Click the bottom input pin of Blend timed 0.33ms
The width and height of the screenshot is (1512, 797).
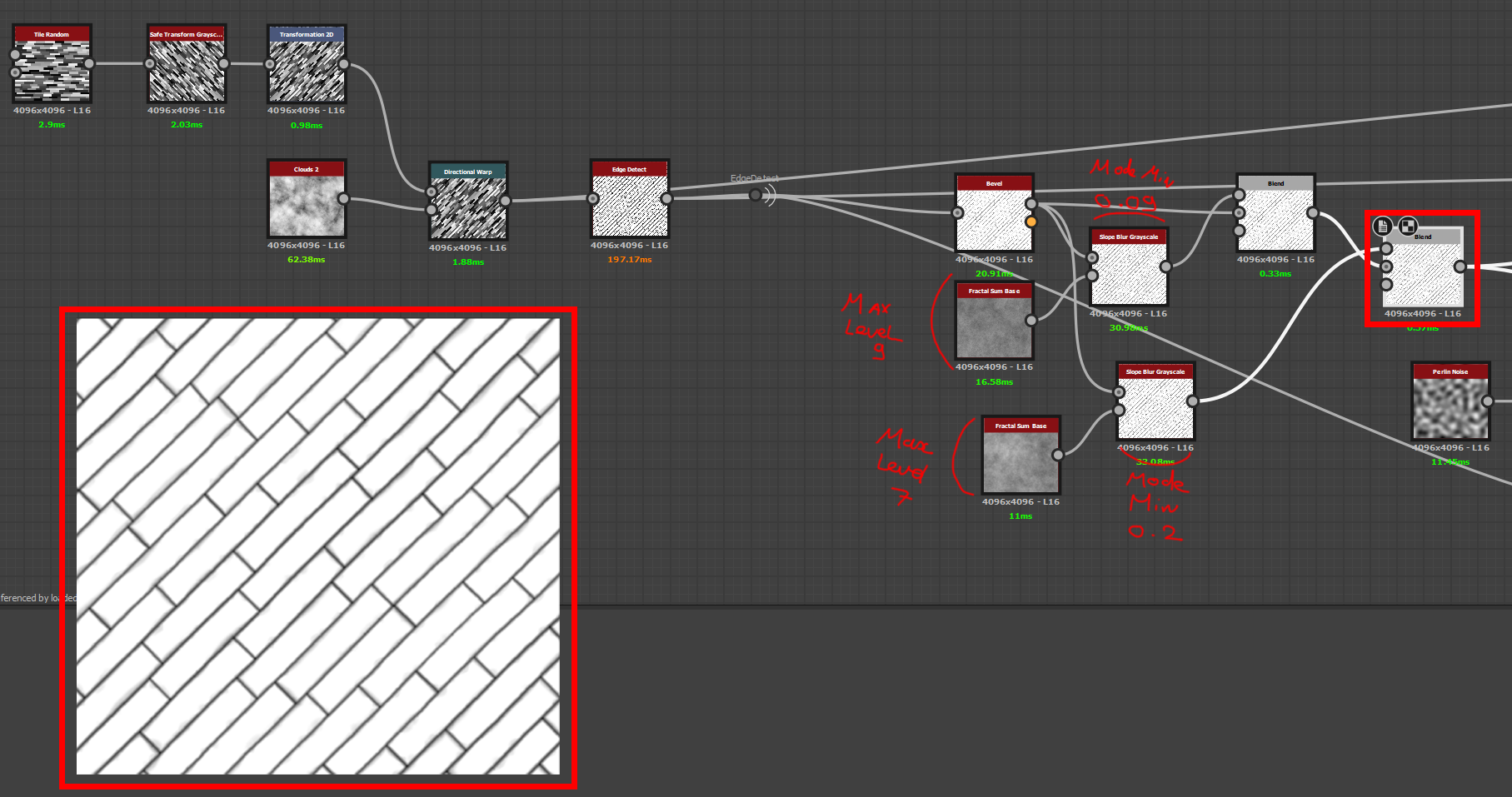1240,231
